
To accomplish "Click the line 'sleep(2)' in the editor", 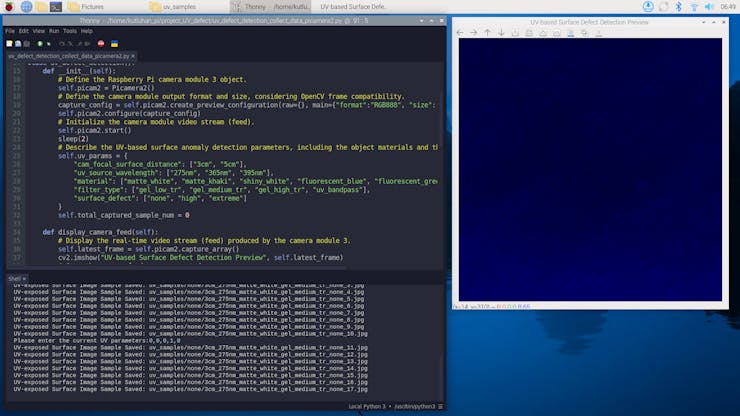I will click(x=73, y=139).
